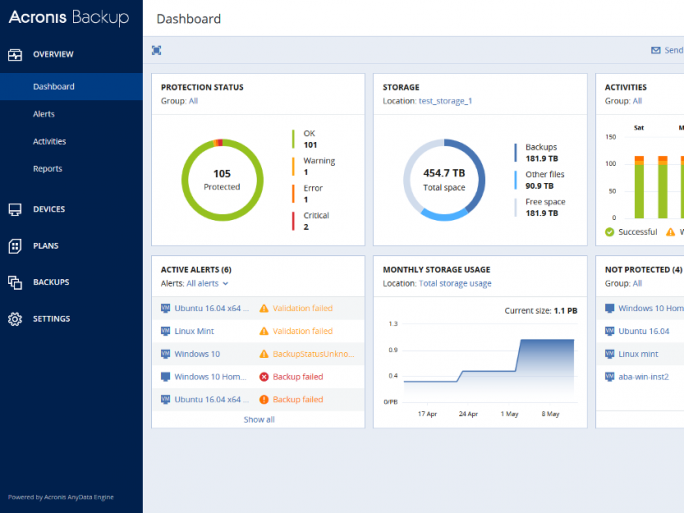Click the Critical 2 legend entry
This screenshot has width=684, height=513.
pos(311,221)
